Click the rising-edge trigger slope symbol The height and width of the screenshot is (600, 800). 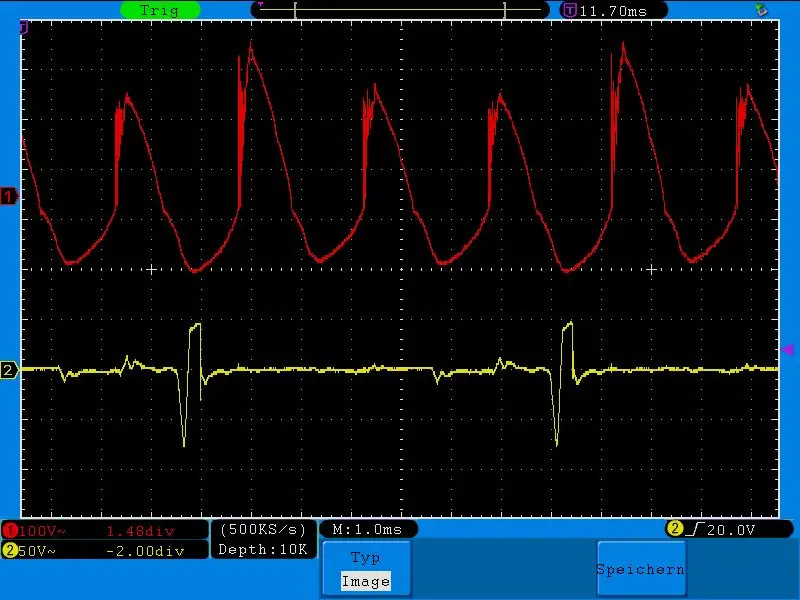[692, 529]
